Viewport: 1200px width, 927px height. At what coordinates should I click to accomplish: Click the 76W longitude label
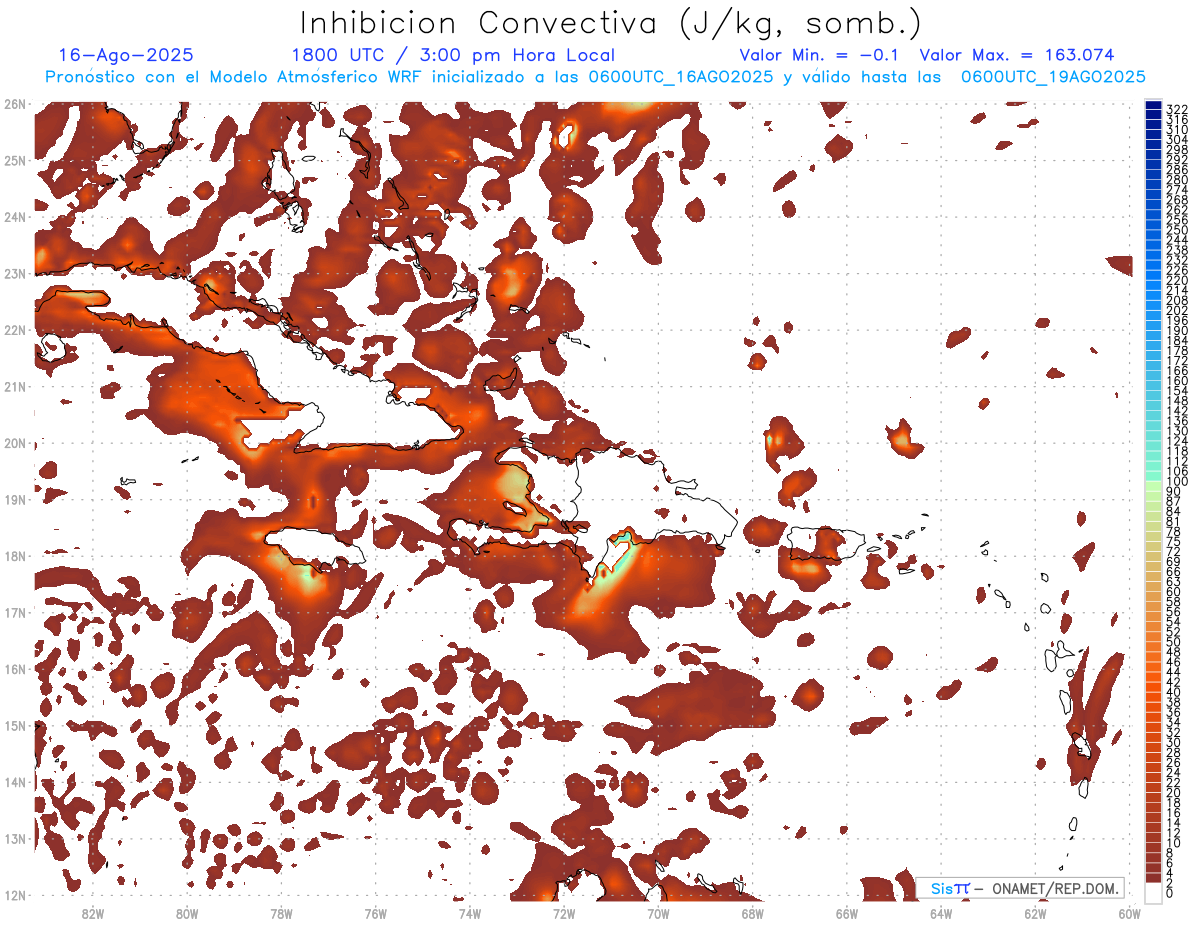(375, 912)
